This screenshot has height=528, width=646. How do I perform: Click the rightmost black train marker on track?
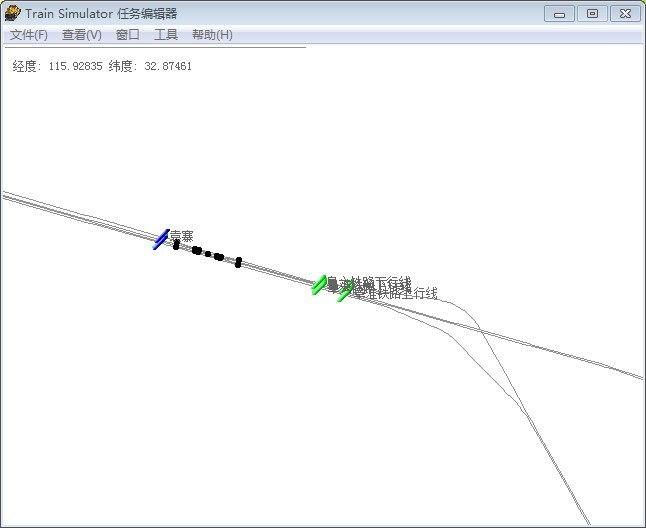(238, 262)
